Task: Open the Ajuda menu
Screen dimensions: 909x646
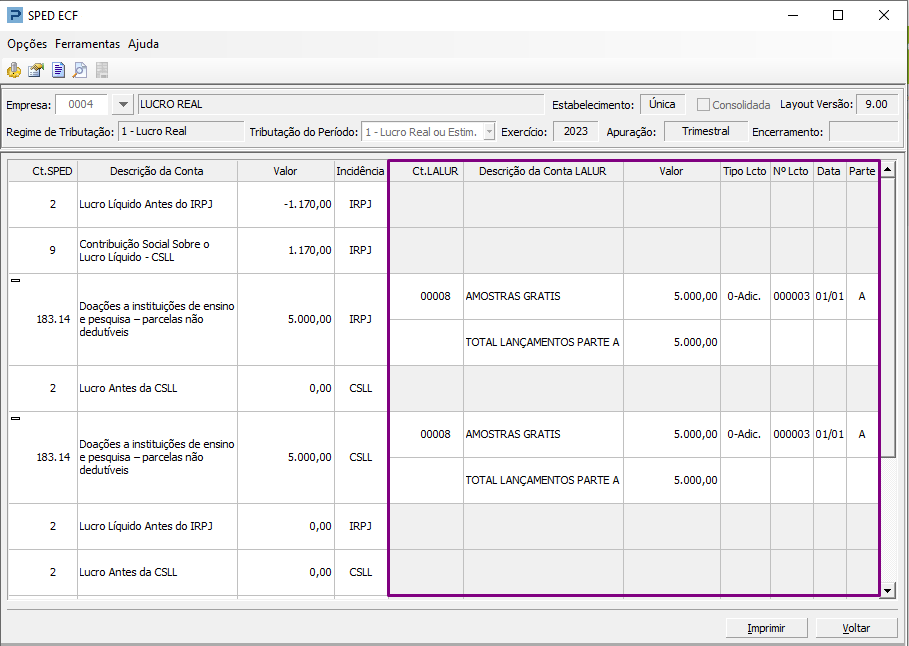Action: (x=143, y=44)
